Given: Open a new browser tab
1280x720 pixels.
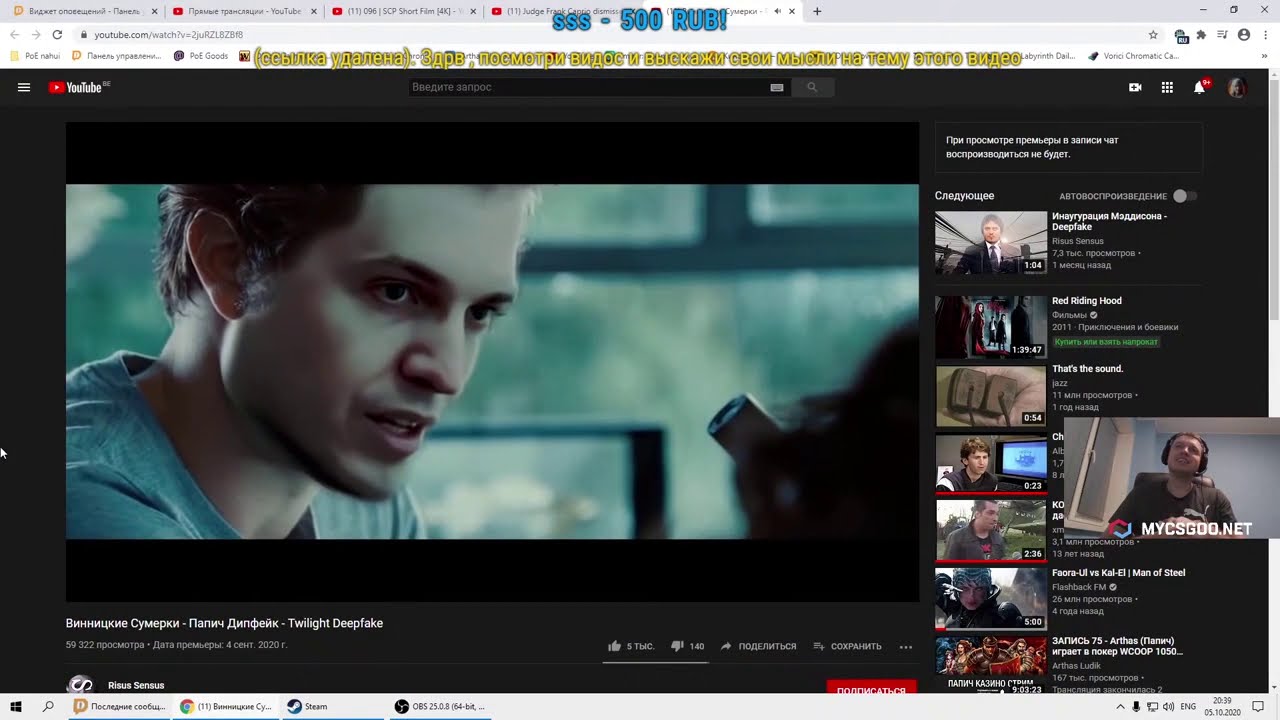Looking at the screenshot, I should tap(817, 11).
